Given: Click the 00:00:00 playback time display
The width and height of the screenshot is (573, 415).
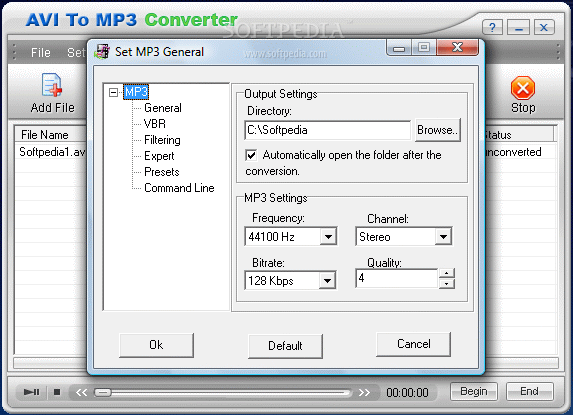Looking at the screenshot, I should tap(407, 392).
